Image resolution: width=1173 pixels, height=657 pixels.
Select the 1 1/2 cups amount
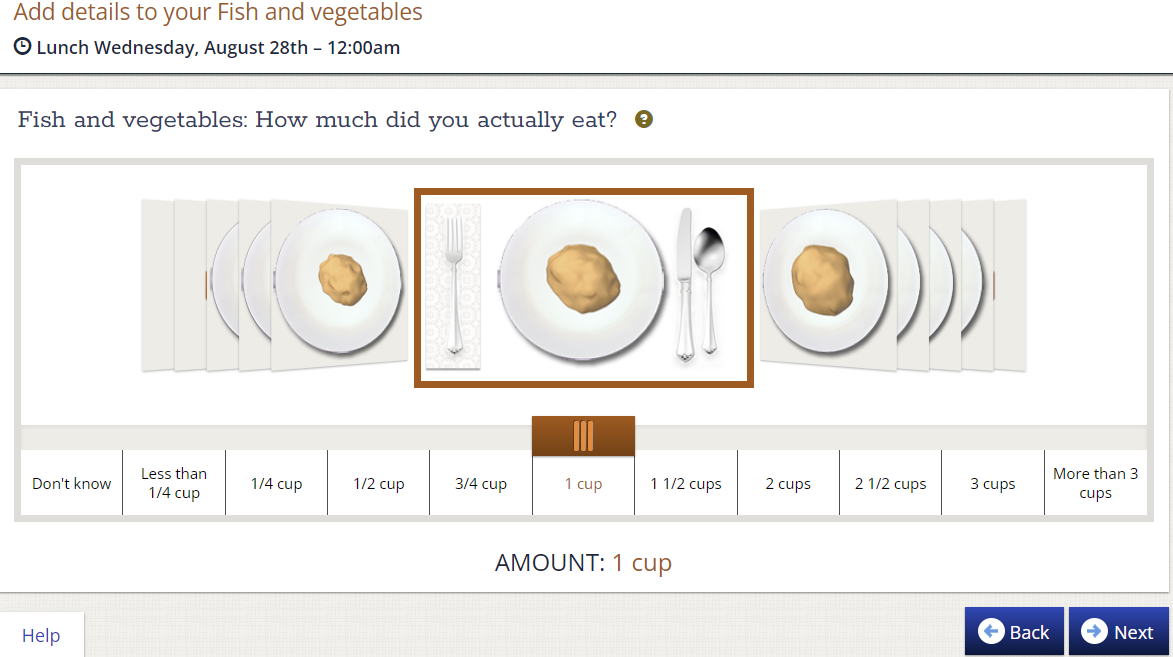686,483
